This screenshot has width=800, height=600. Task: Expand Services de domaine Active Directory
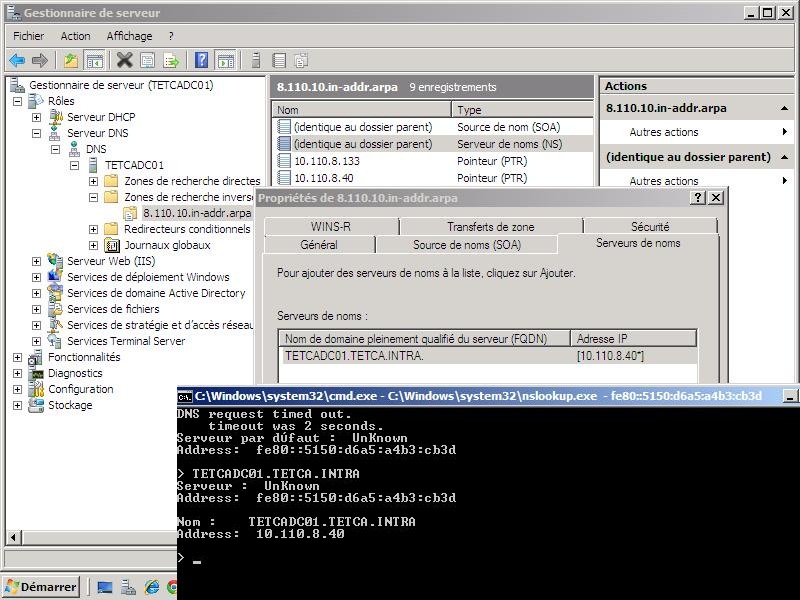[x=36, y=293]
